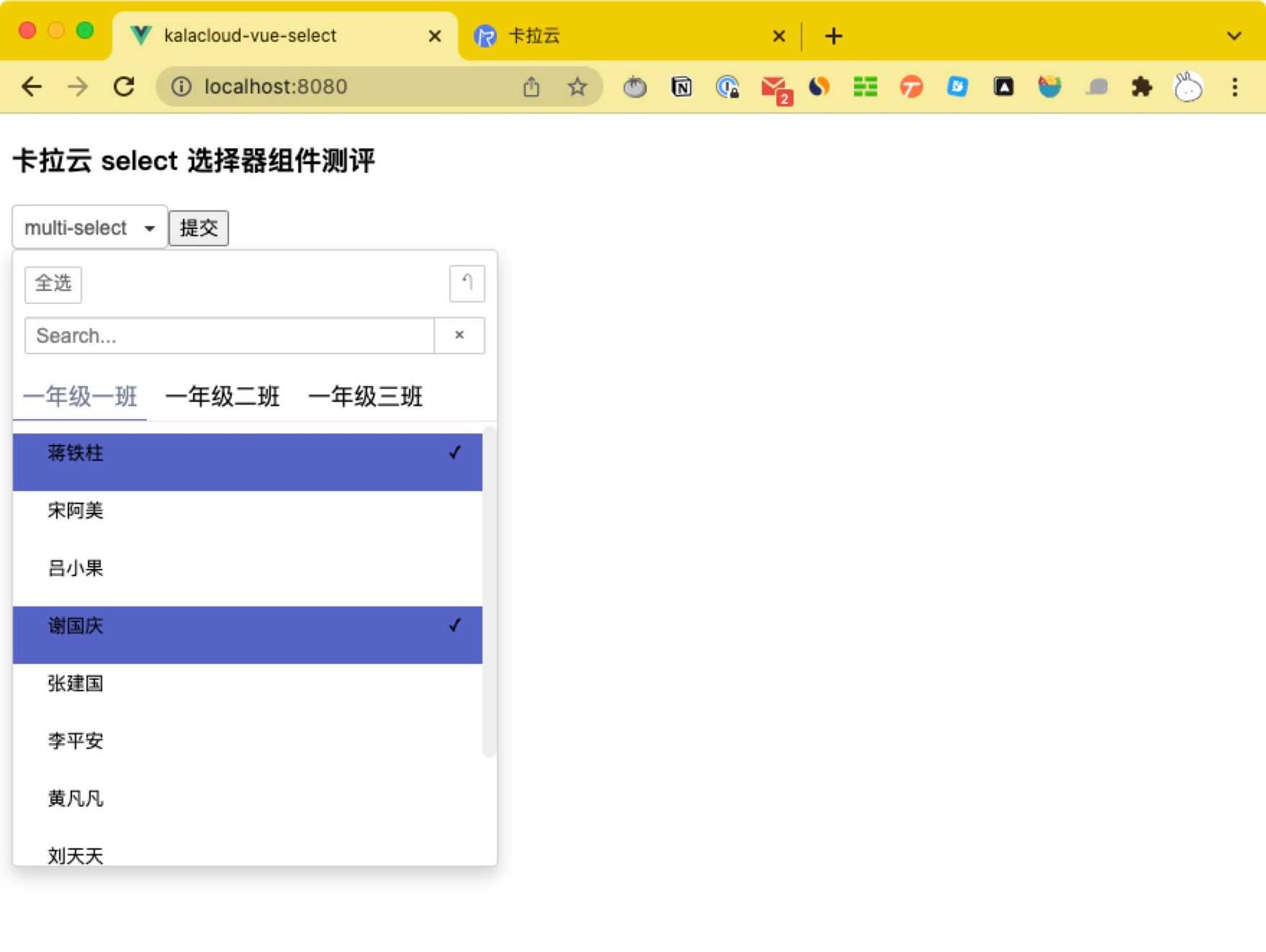Viewport: 1266px width, 952px height.
Task: Click the browser forward arrow
Action: click(x=78, y=86)
